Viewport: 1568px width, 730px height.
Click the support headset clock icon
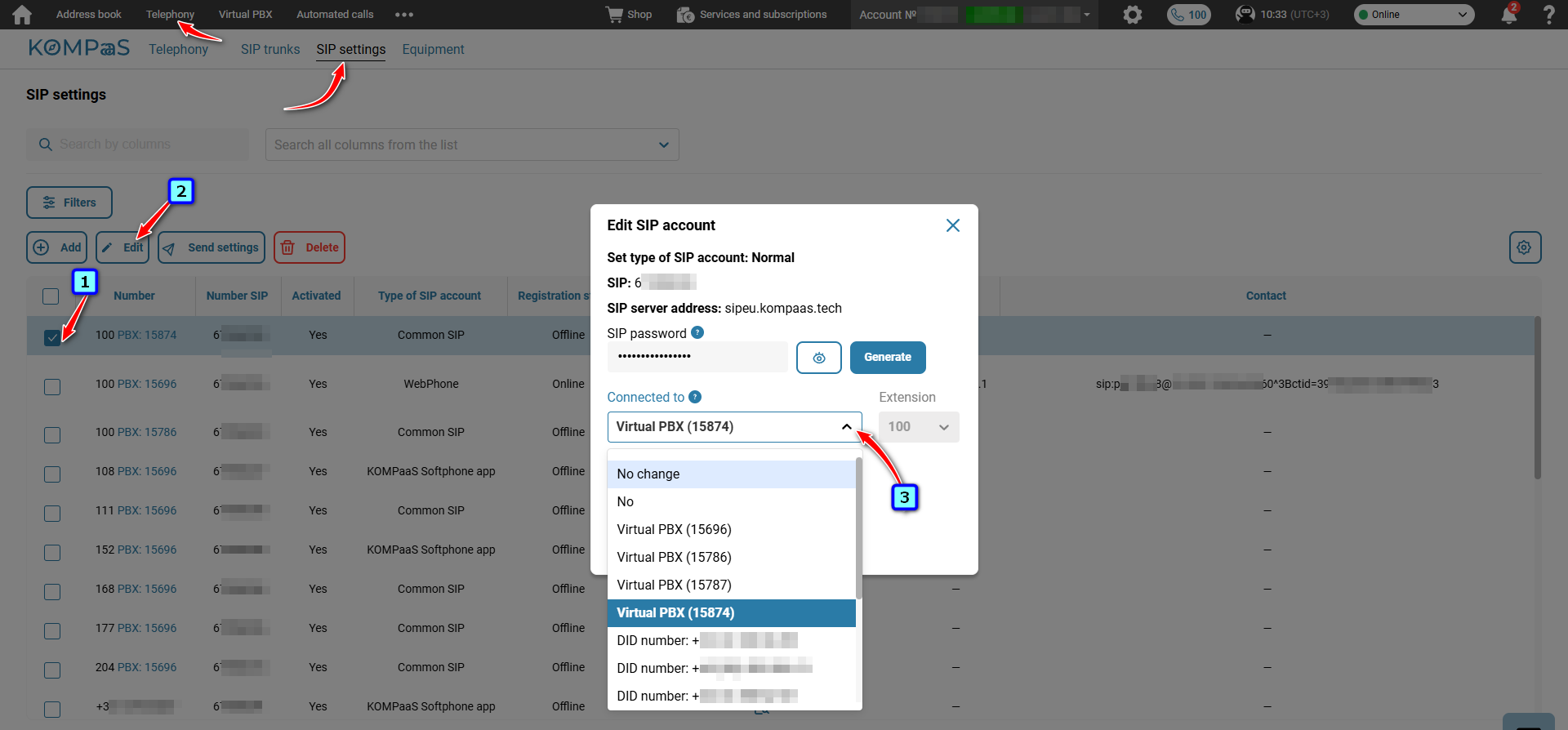pyautogui.click(x=1245, y=15)
